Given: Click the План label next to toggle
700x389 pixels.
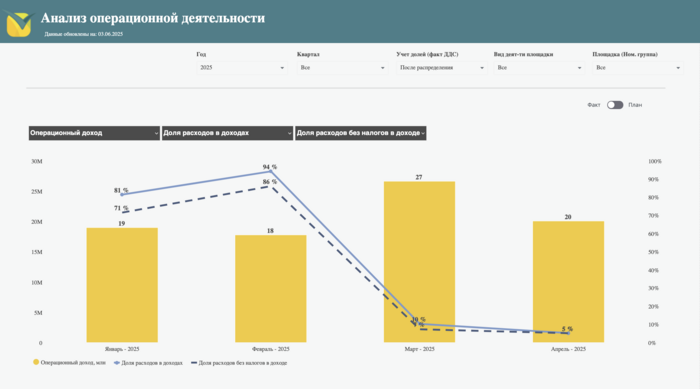Looking at the screenshot, I should pos(635,105).
